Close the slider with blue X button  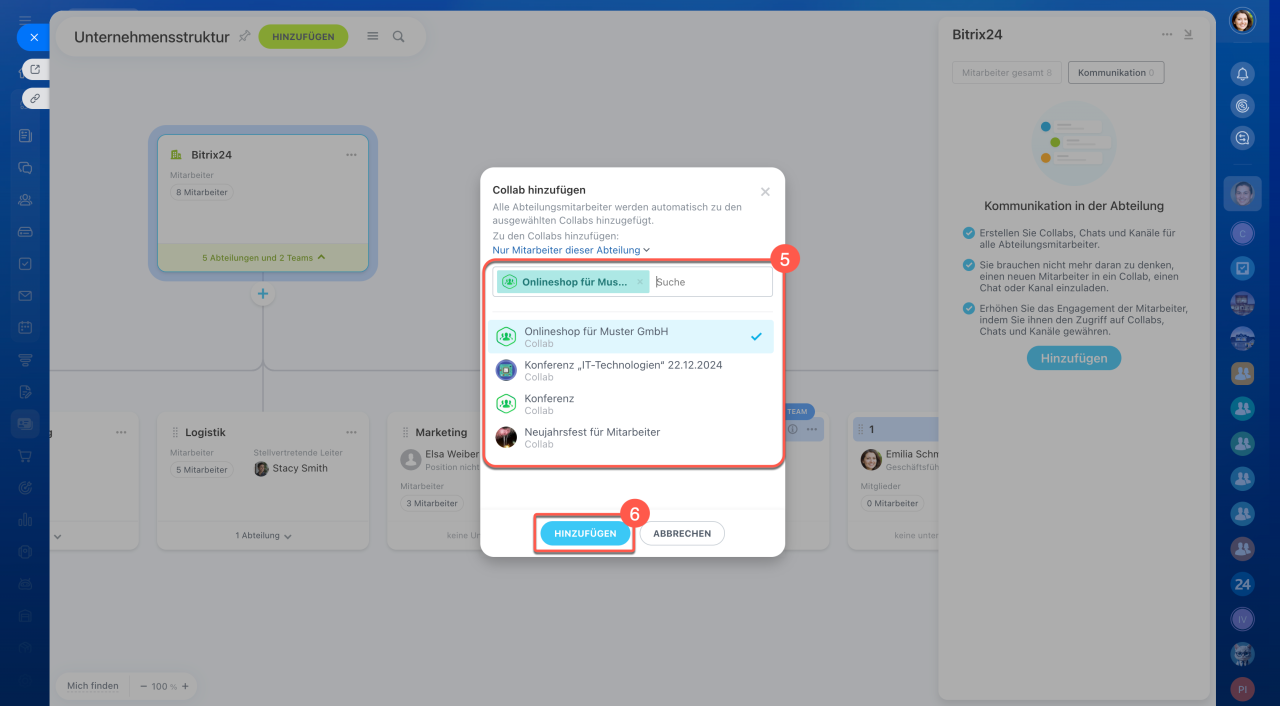pyautogui.click(x=33, y=37)
